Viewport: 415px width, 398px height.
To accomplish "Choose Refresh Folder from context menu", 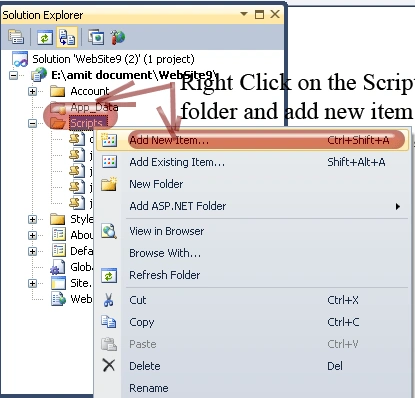I will [252, 275].
